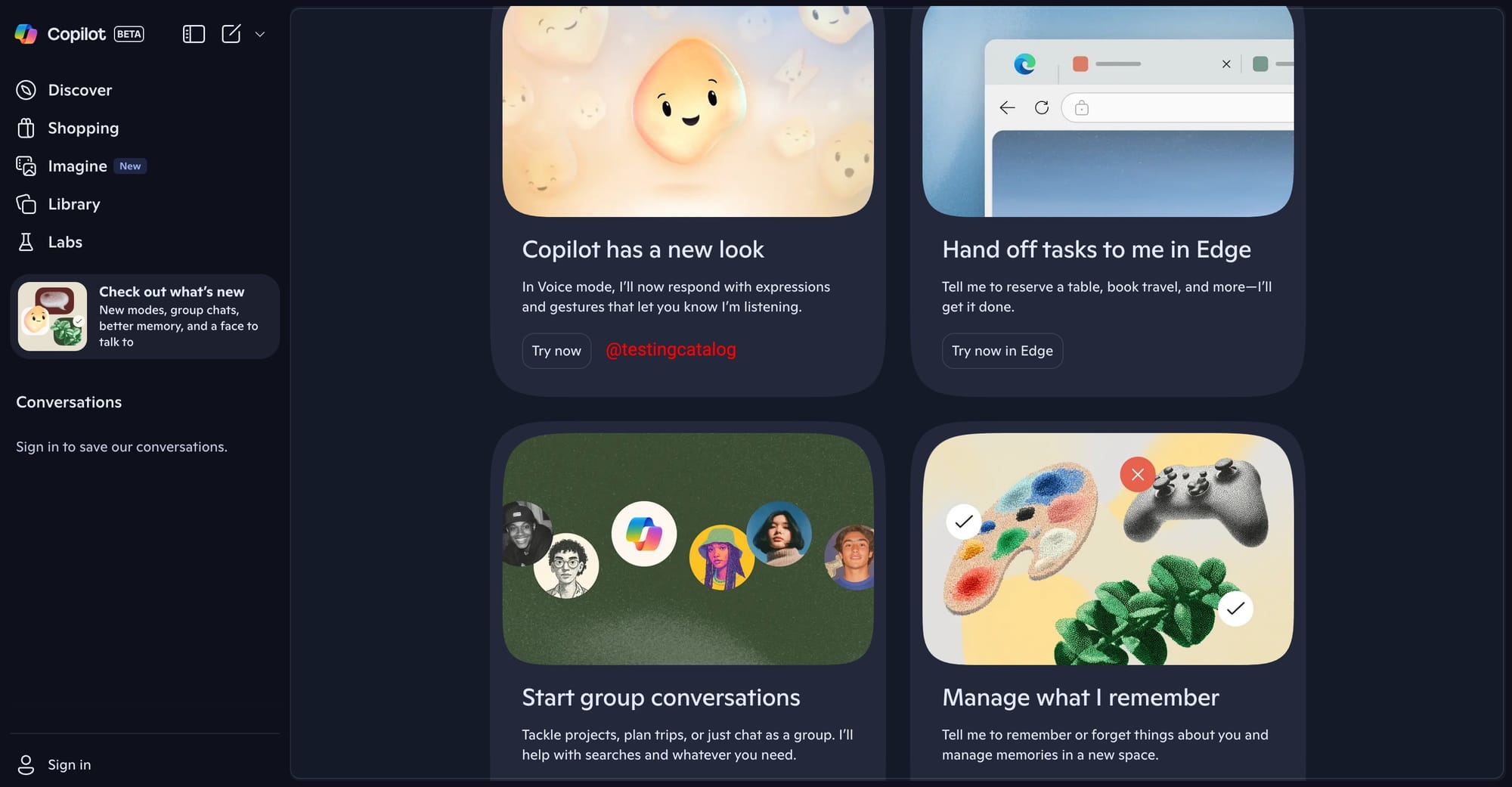Open the Library icon
The height and width of the screenshot is (787, 1512).
26,204
